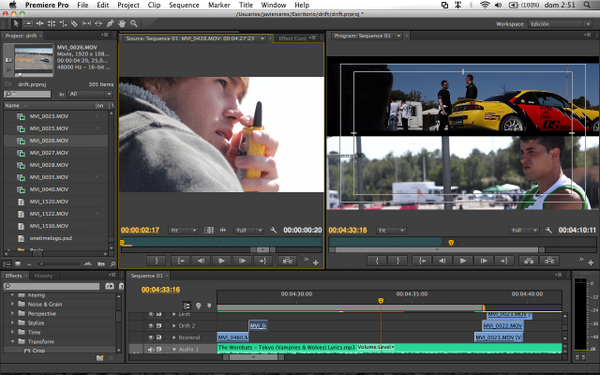The width and height of the screenshot is (600, 375).
Task: Open the Clip menu
Action: (154, 5)
